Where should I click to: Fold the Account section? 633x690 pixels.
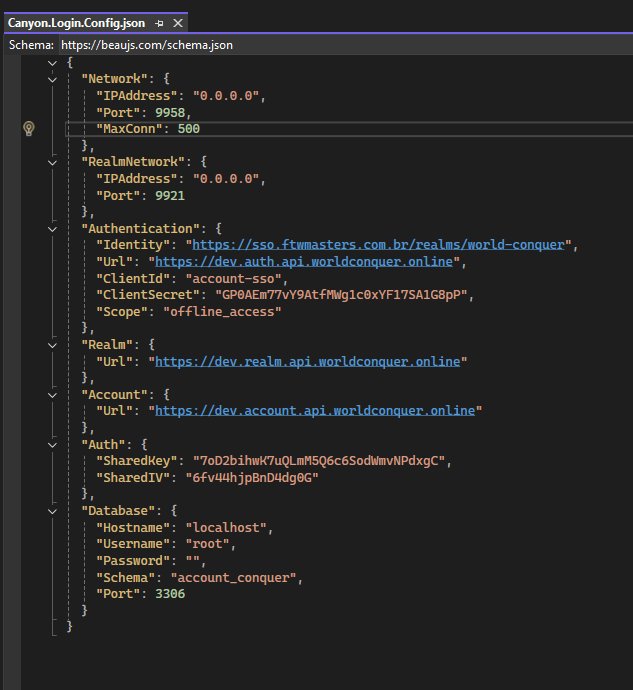click(52, 394)
